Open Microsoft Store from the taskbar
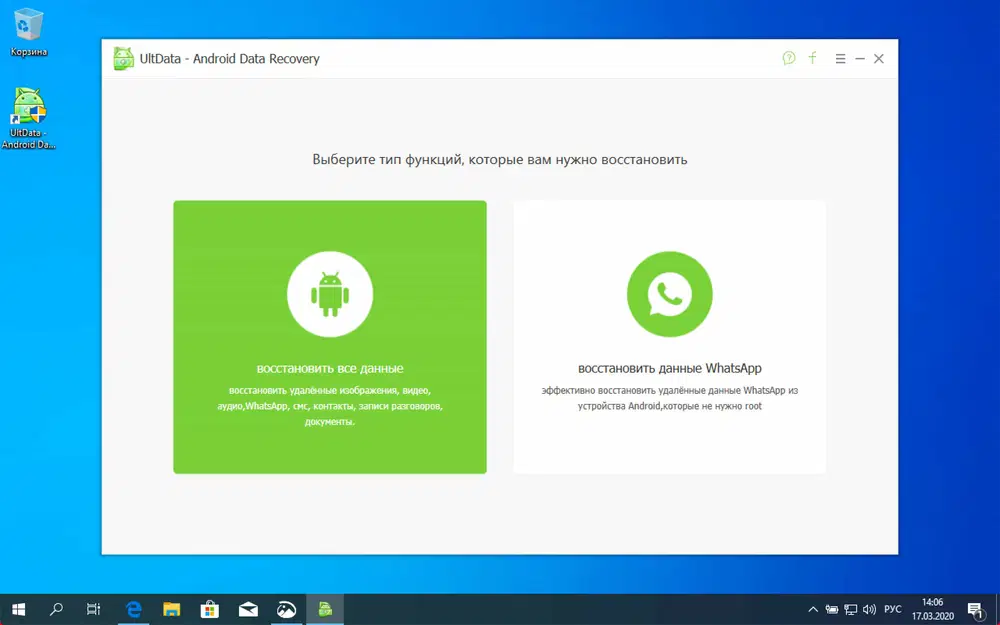The height and width of the screenshot is (625, 1000). (210, 608)
